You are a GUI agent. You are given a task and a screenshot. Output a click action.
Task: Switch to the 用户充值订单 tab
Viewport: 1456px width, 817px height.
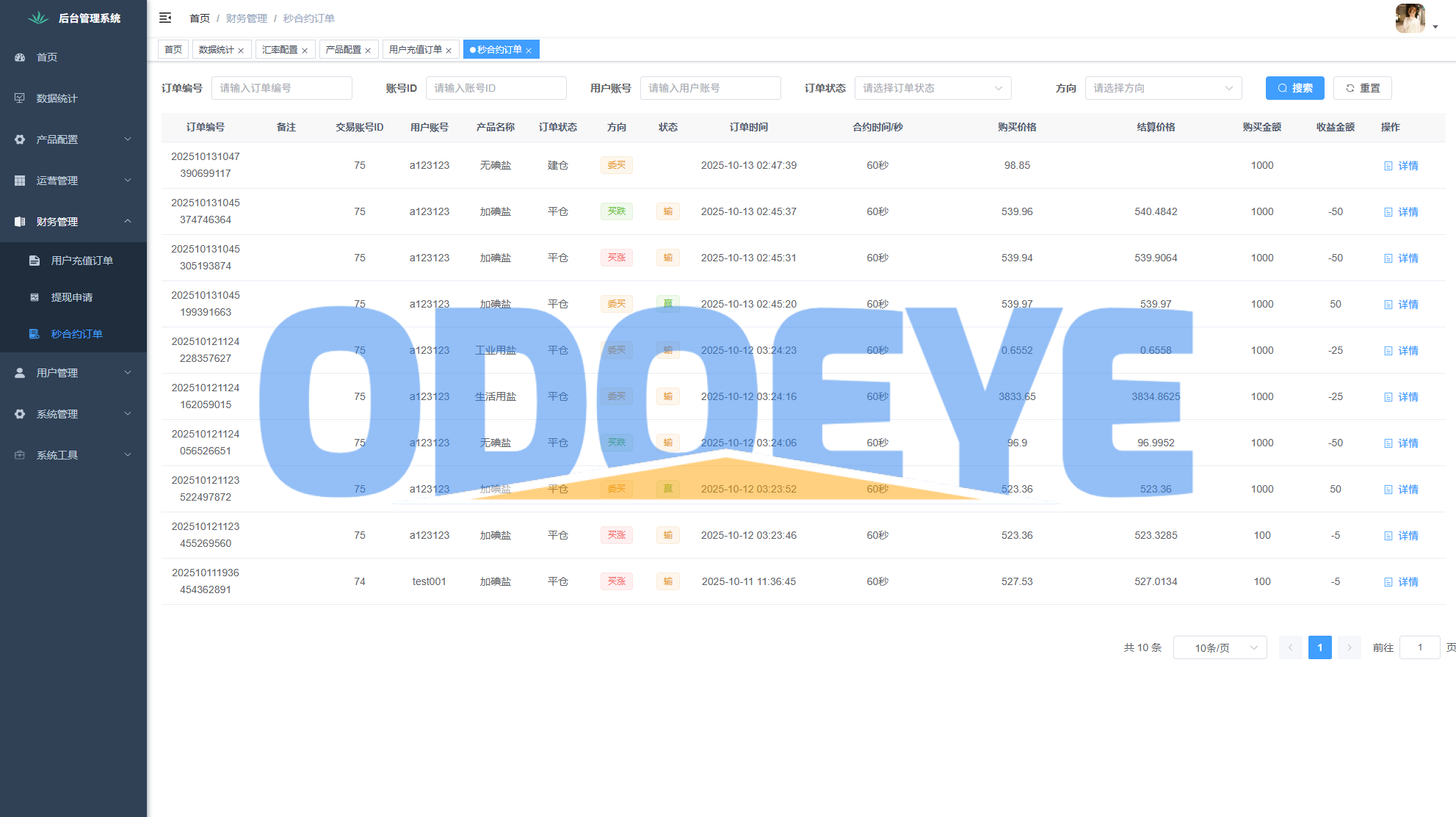tap(415, 50)
